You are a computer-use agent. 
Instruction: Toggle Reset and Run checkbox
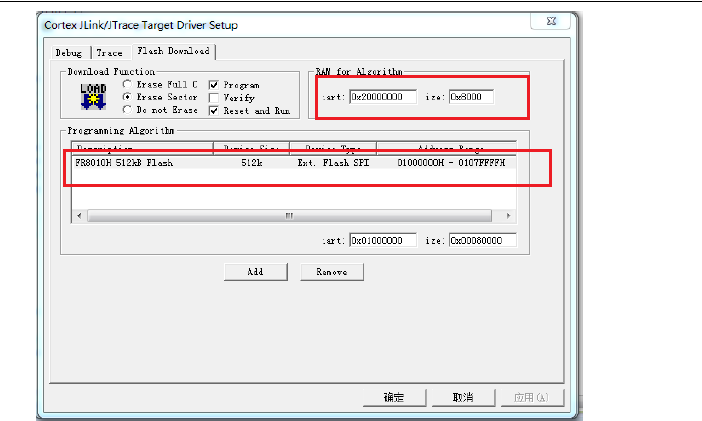click(x=214, y=111)
